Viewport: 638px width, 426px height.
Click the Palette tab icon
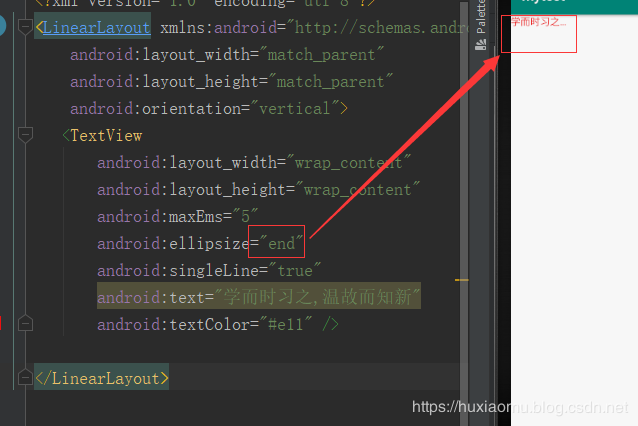481,44
